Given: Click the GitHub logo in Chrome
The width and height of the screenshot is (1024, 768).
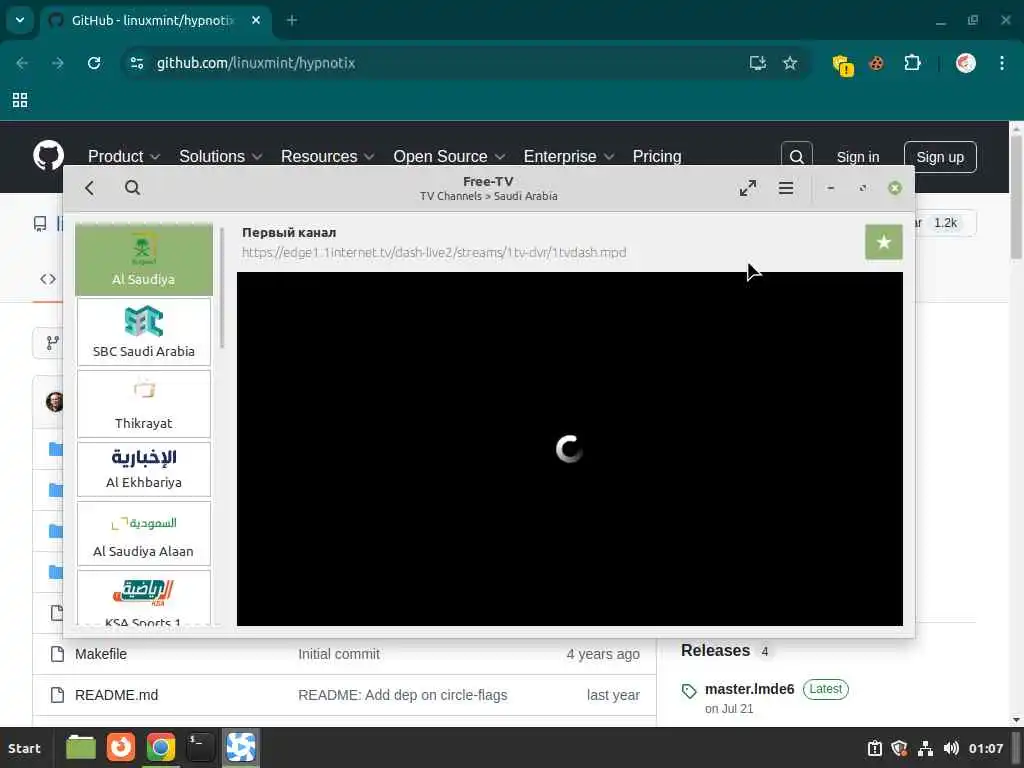Looking at the screenshot, I should (48, 156).
